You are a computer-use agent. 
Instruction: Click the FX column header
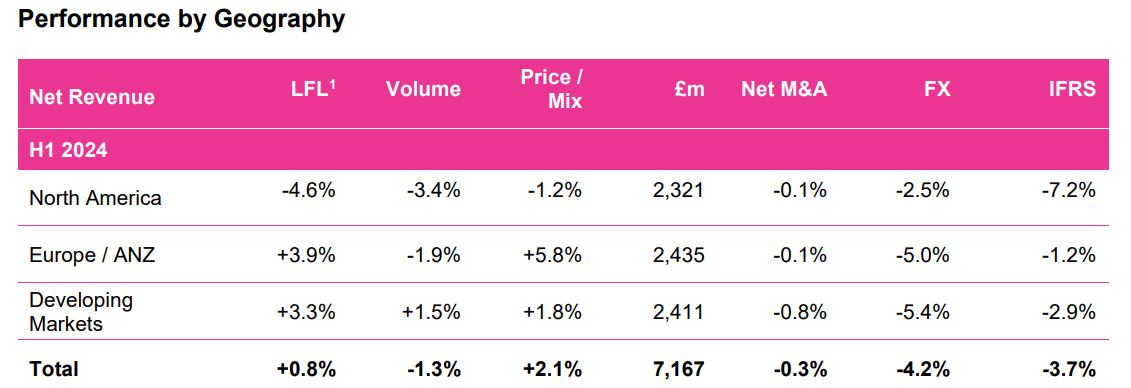936,89
